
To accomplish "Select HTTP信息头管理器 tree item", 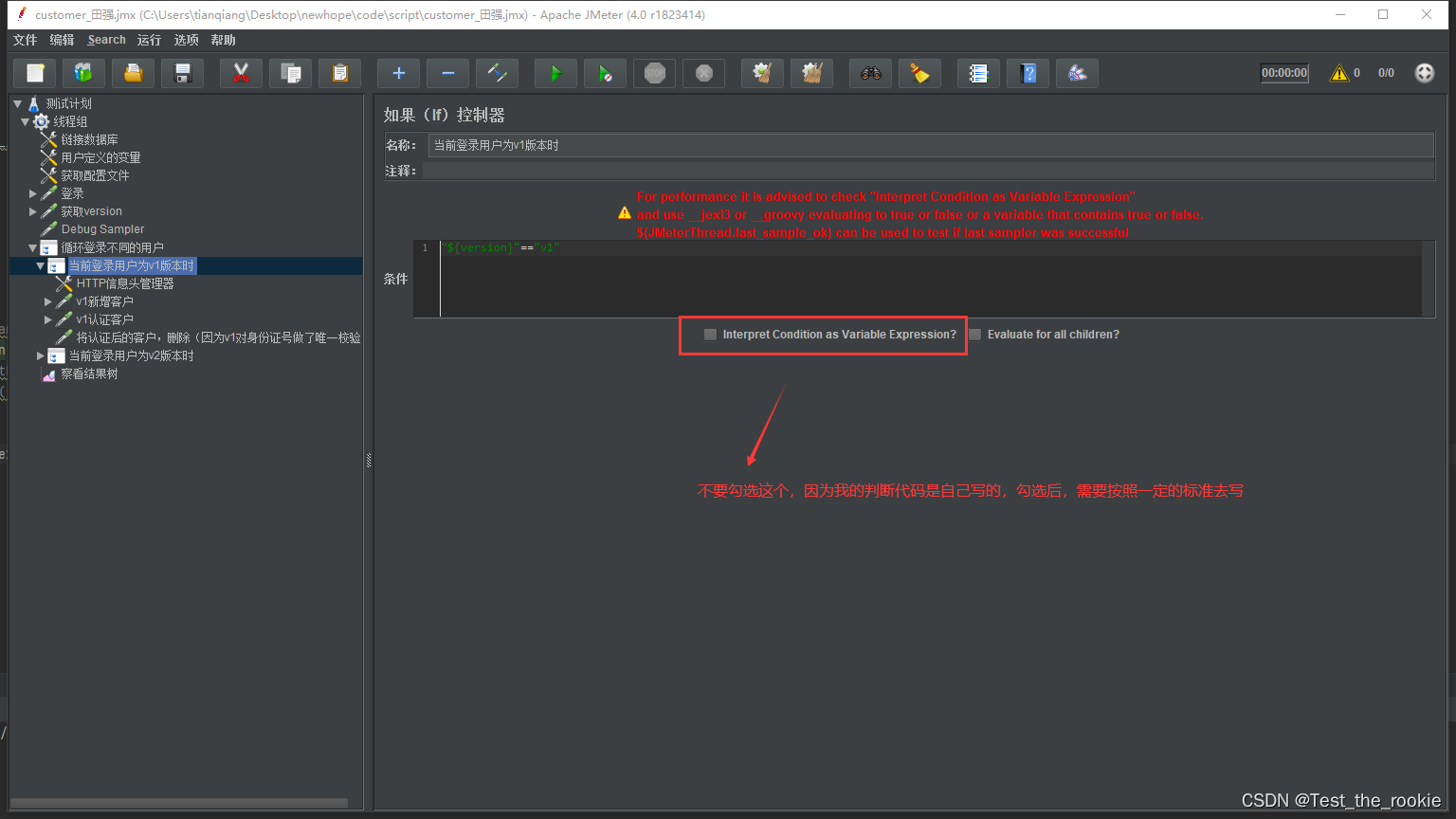I will pyautogui.click(x=125, y=283).
